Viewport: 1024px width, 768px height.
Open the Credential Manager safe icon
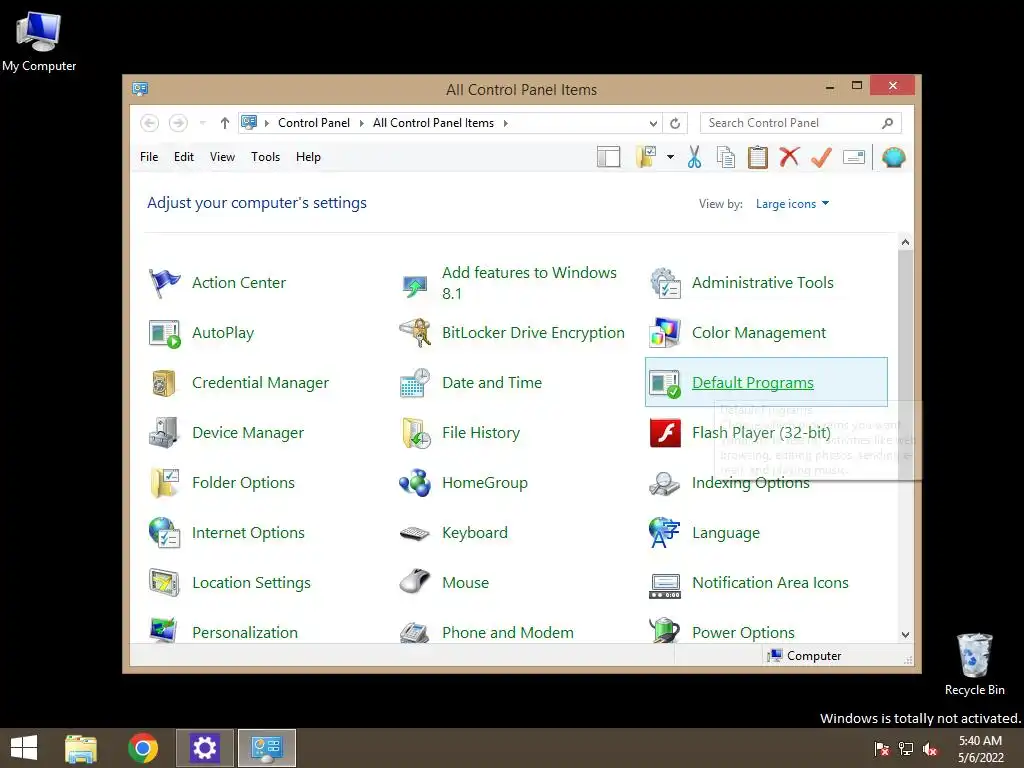pos(164,383)
